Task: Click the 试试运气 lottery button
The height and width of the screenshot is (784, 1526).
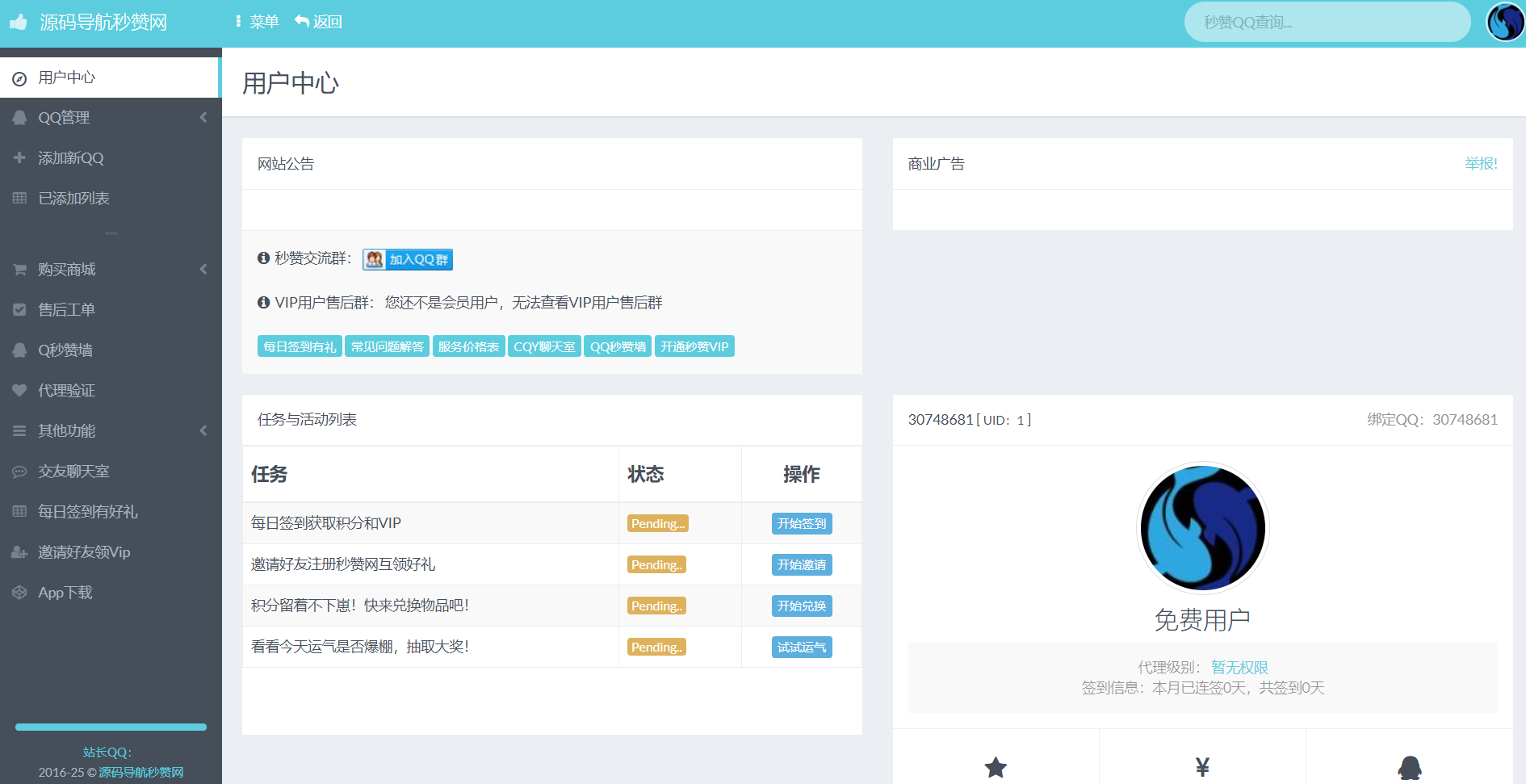Action: 801,648
